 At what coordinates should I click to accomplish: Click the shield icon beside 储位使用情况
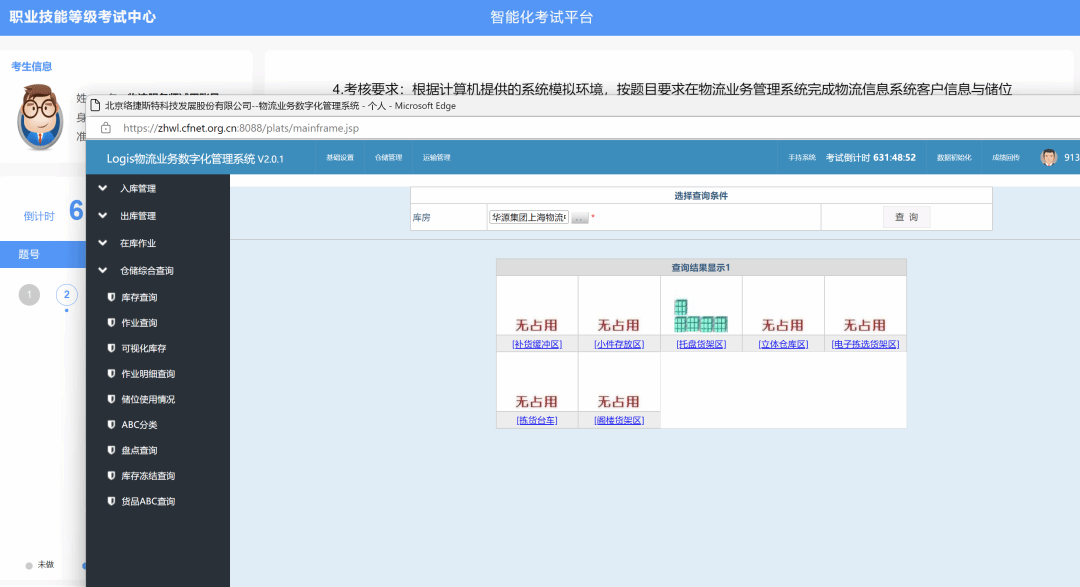(x=111, y=399)
